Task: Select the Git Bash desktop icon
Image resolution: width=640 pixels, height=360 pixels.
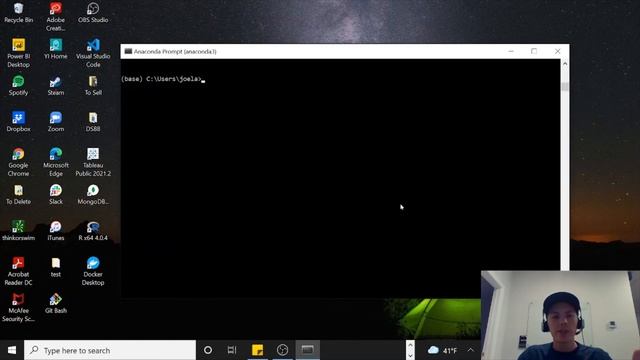Action: (56, 303)
